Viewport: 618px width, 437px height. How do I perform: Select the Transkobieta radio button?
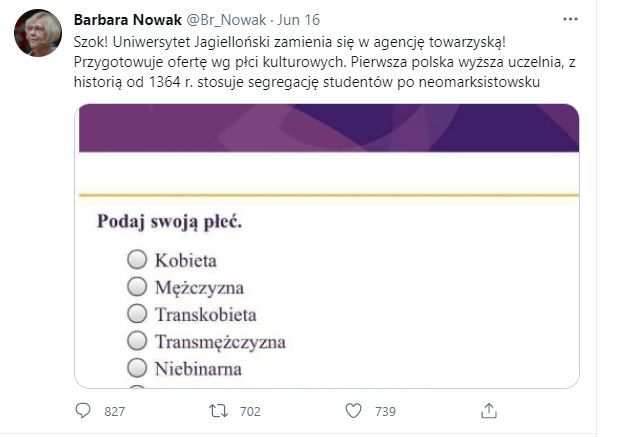click(x=137, y=314)
